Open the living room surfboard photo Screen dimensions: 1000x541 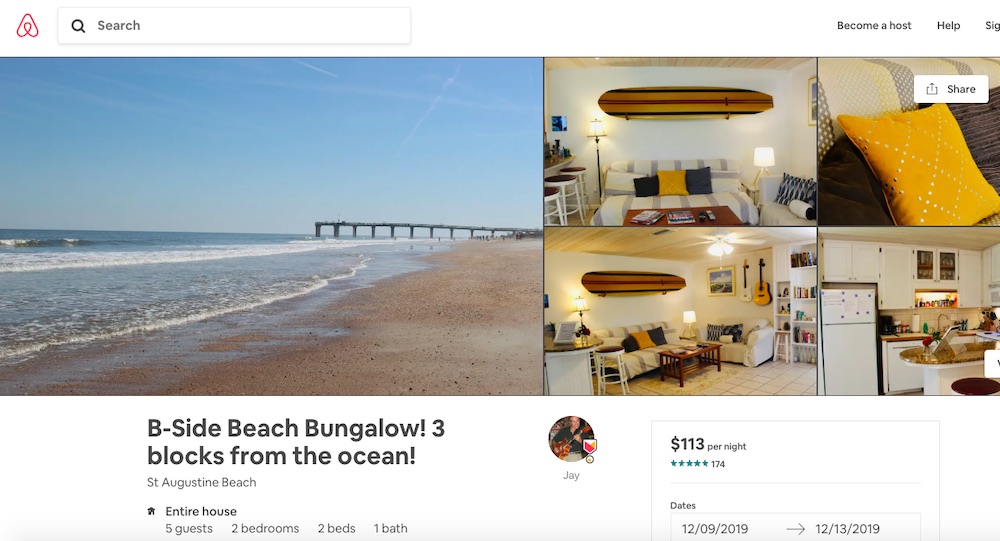pos(680,142)
